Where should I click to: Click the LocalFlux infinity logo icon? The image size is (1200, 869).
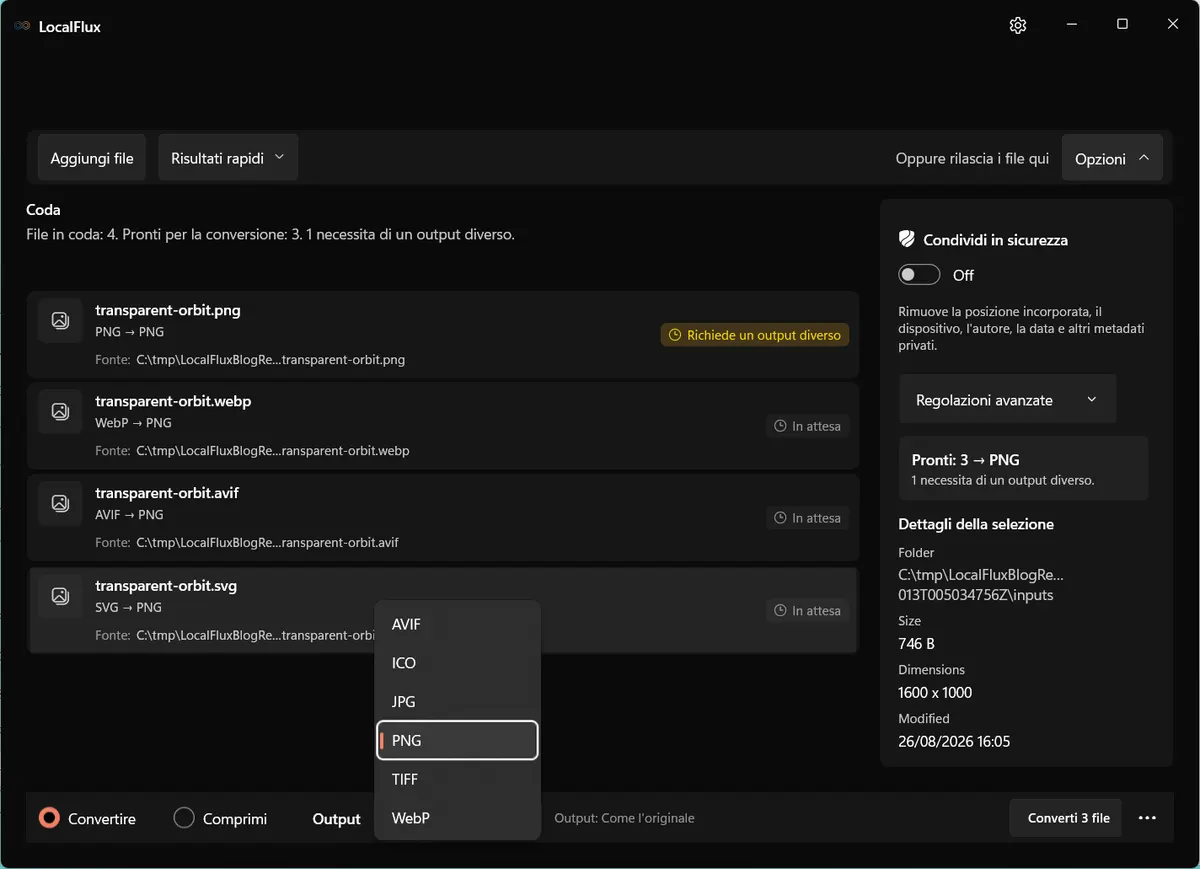tap(22, 26)
